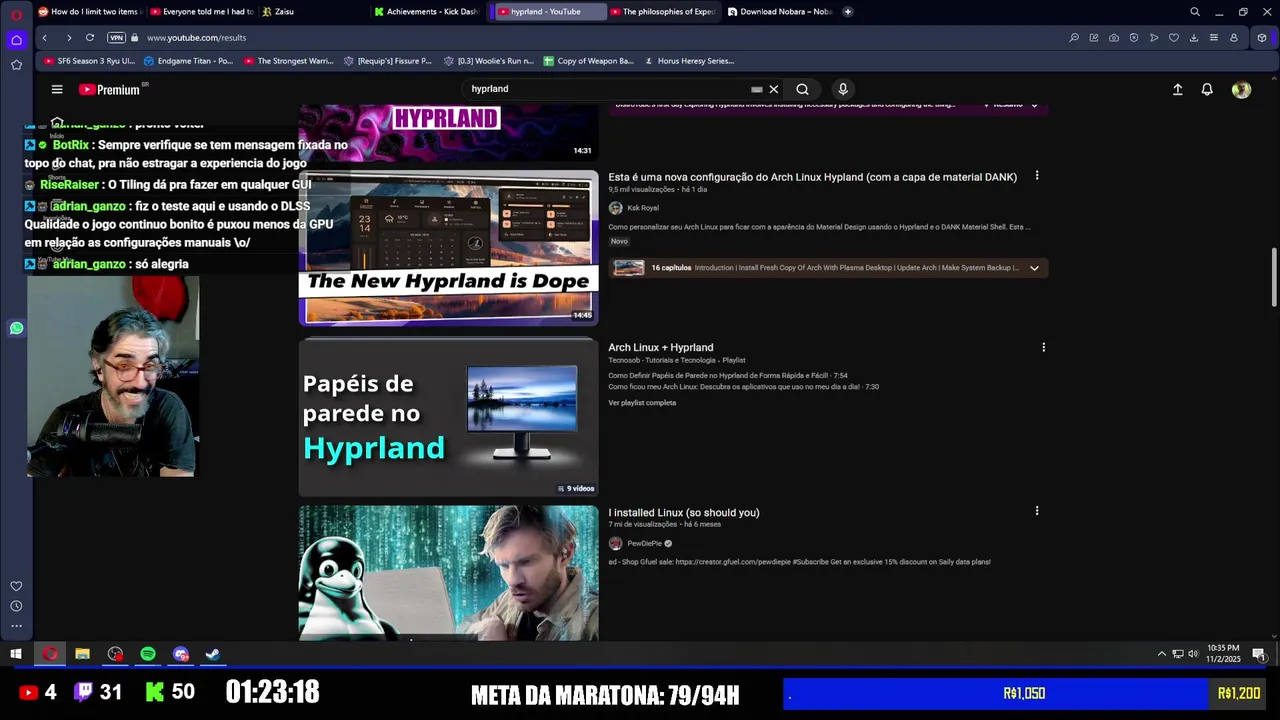This screenshot has width=1280, height=720.
Task: Open The Strongest Warri... bookmark
Action: (289, 61)
